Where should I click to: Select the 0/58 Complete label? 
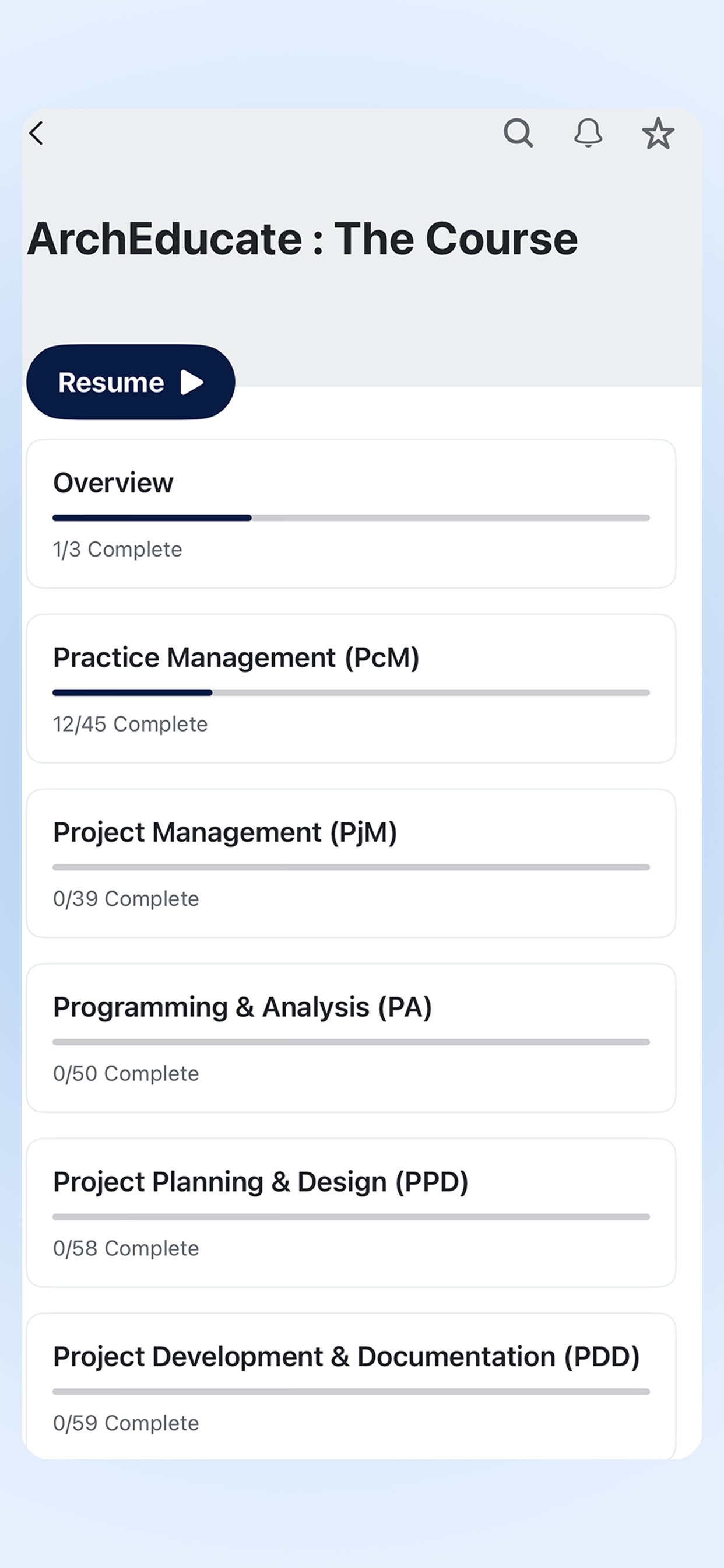(x=126, y=1248)
